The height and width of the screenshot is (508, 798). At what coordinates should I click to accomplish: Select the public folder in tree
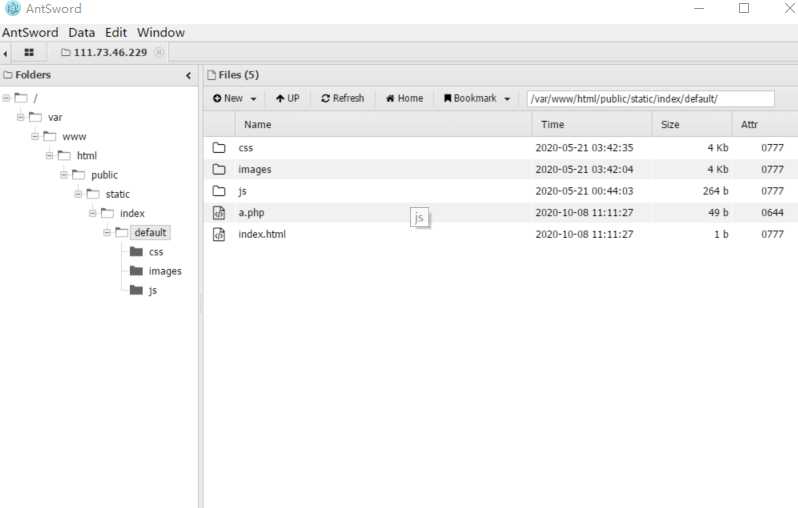point(104,175)
